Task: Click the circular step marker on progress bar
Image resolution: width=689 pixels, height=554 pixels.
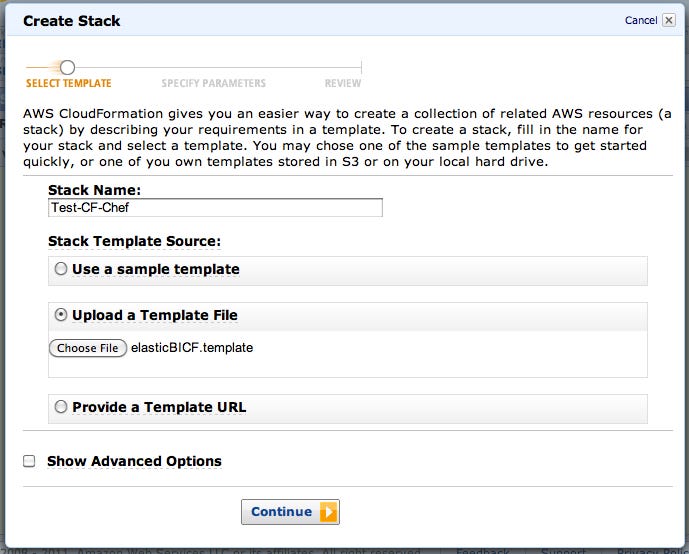Action: click(68, 67)
